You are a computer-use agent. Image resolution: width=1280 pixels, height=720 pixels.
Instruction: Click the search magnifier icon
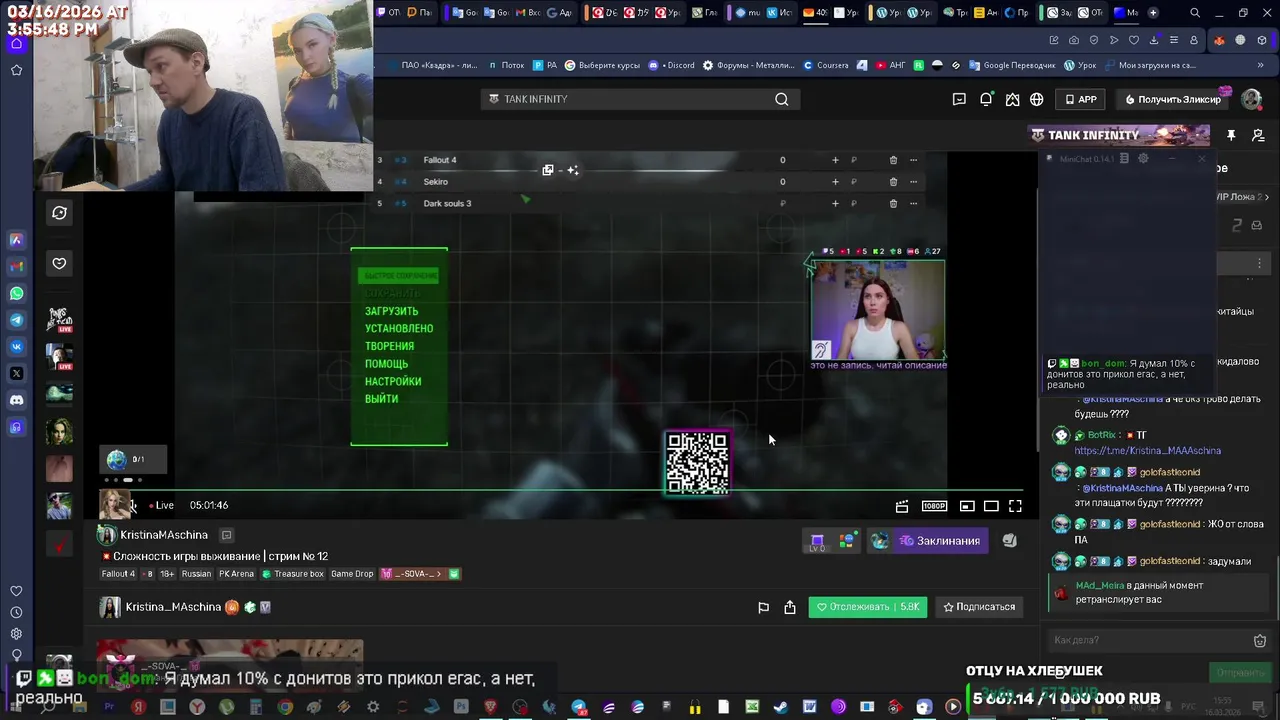pos(782,99)
